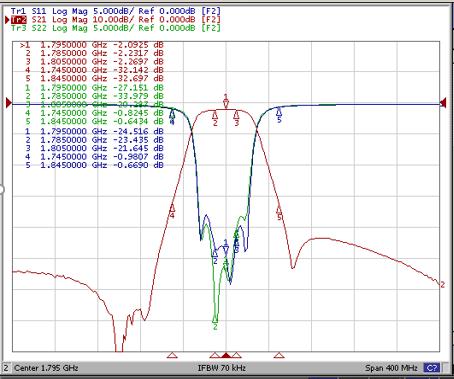Click green marker 2 at S22 minimum

point(215,323)
